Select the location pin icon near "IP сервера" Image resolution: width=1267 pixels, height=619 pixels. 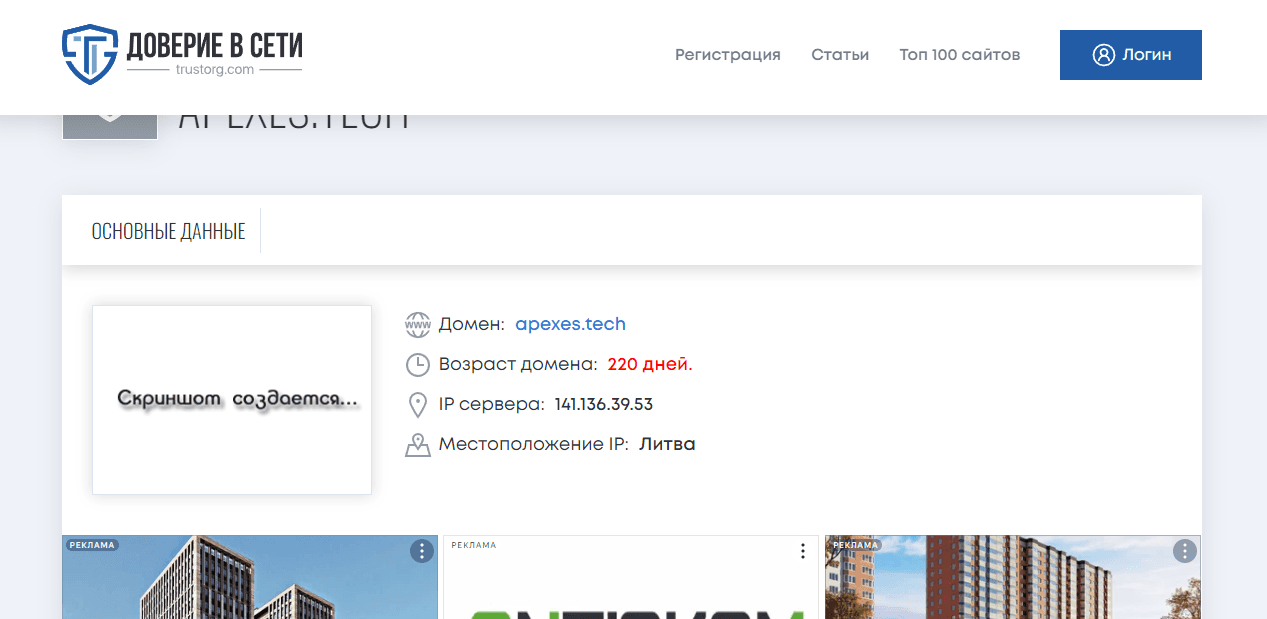(418, 404)
